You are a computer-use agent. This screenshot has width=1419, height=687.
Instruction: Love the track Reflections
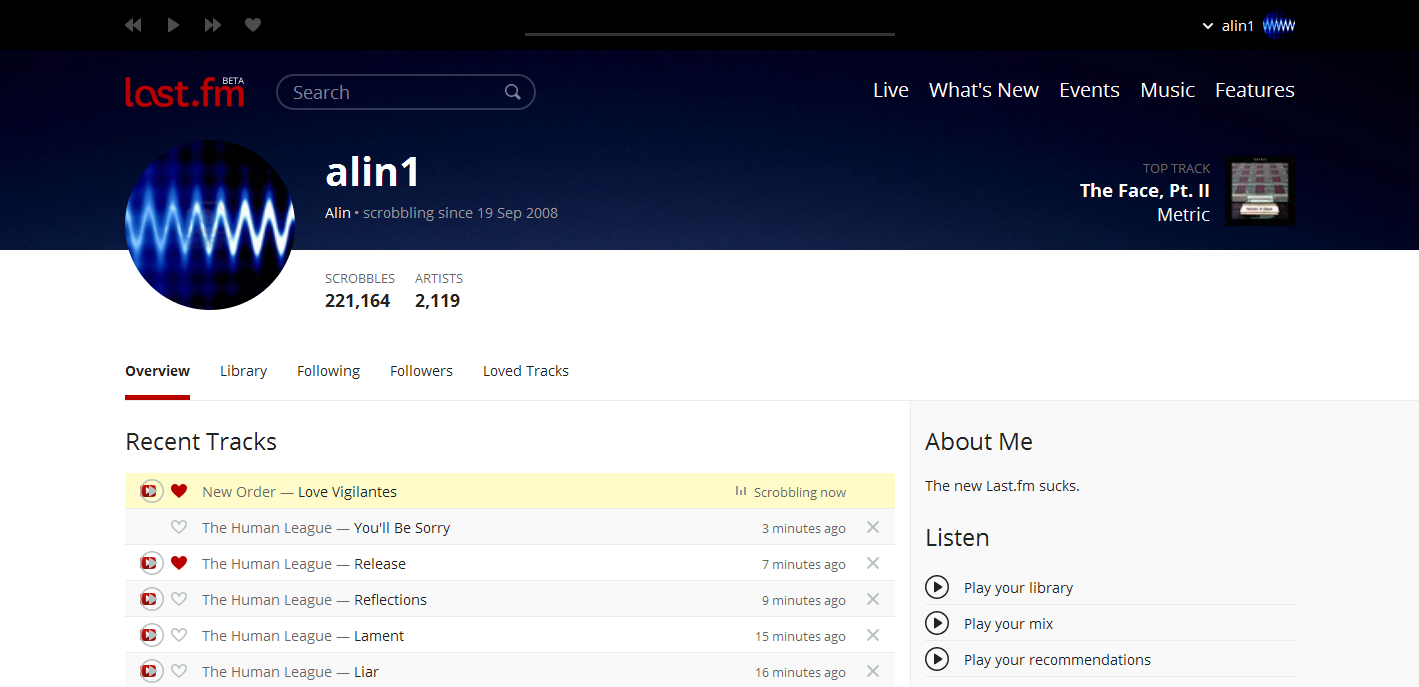pyautogui.click(x=179, y=599)
